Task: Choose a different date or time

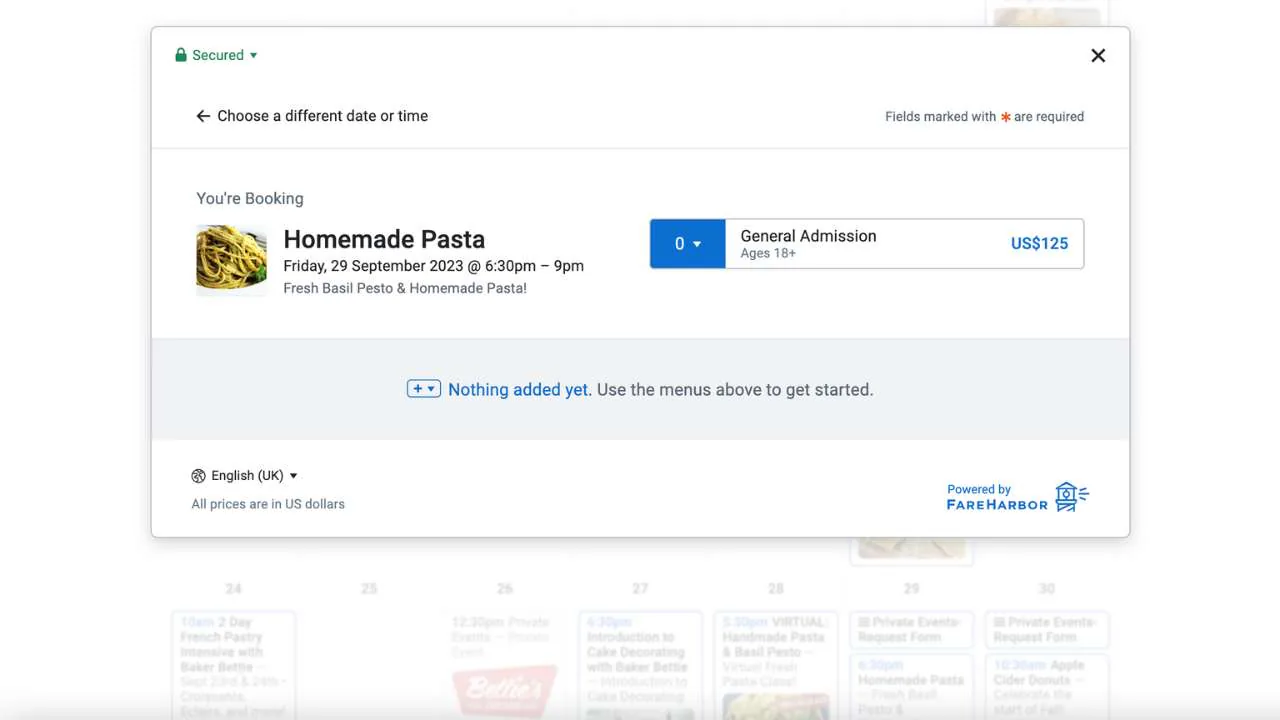Action: (312, 116)
